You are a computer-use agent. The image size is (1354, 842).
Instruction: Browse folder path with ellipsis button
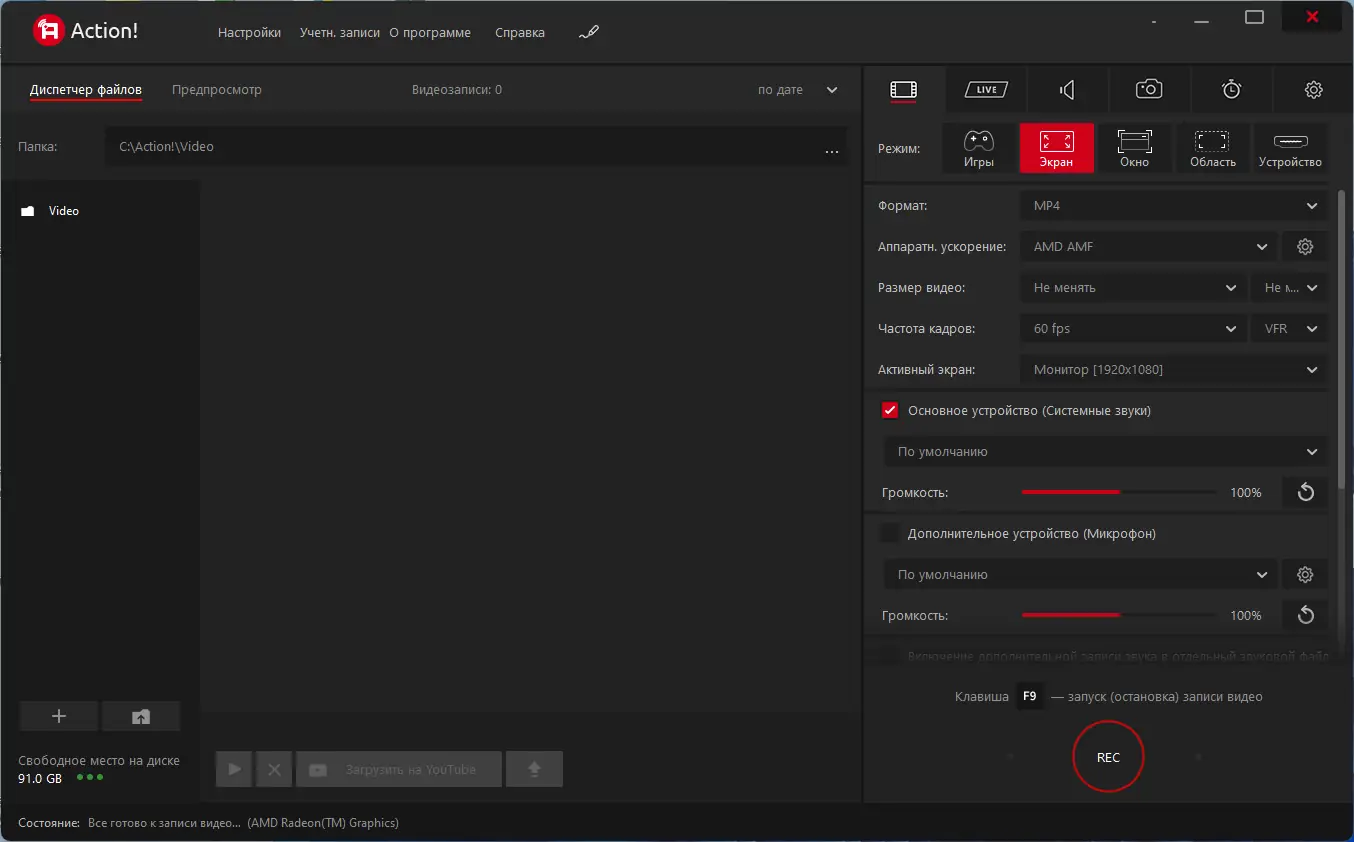point(831,152)
